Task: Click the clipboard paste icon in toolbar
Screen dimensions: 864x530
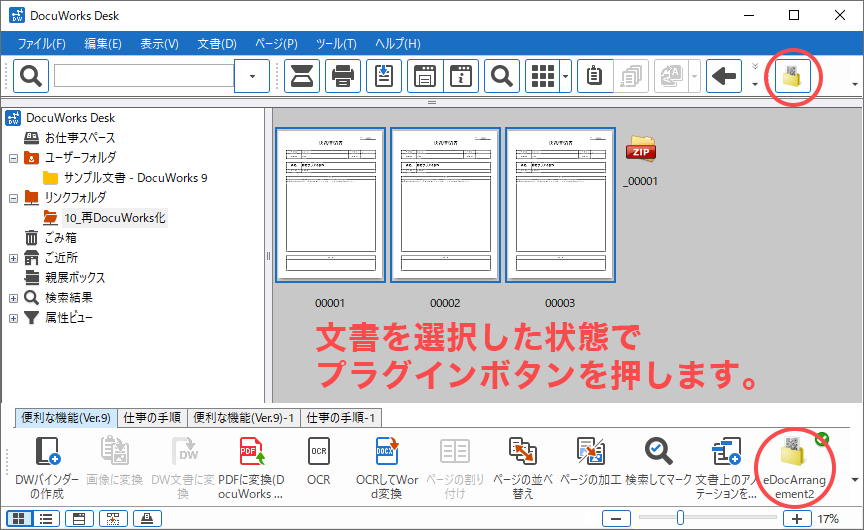Action: click(x=595, y=75)
